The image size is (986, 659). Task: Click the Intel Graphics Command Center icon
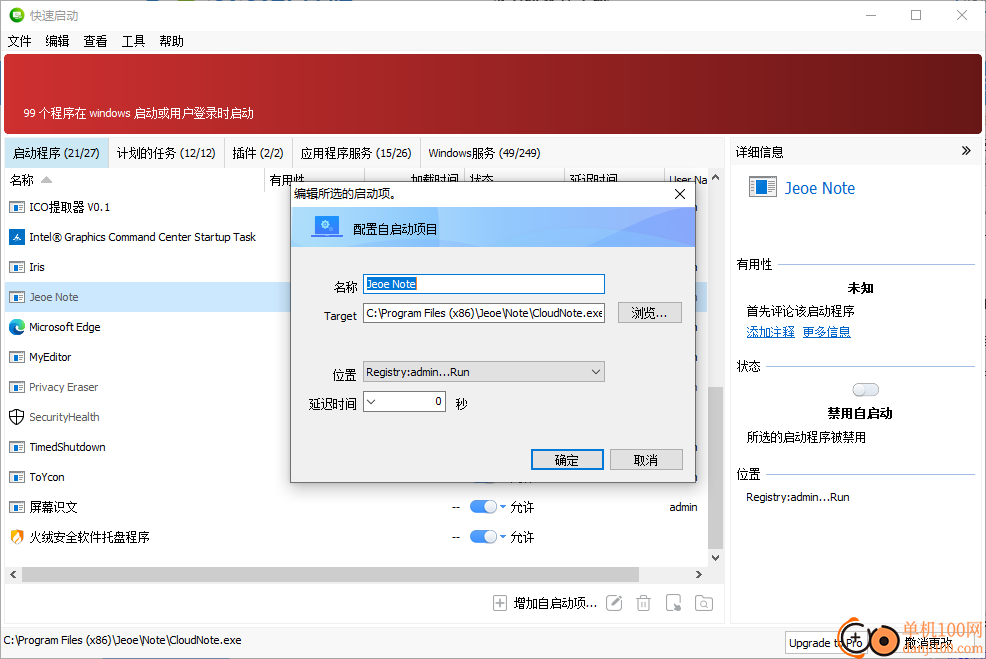17,237
